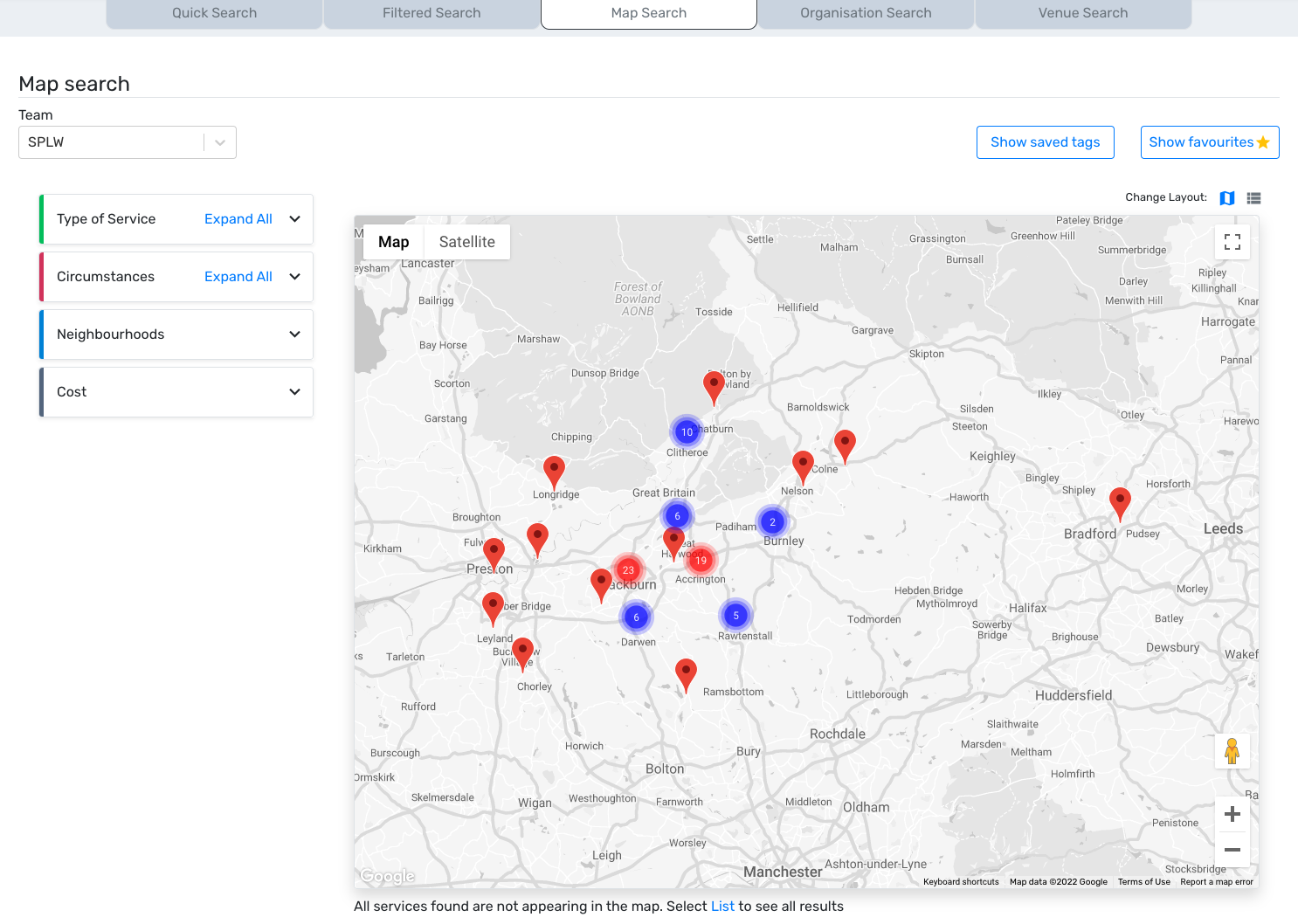Open the Team SPLW dropdown
The image size is (1298, 924).
pos(128,142)
